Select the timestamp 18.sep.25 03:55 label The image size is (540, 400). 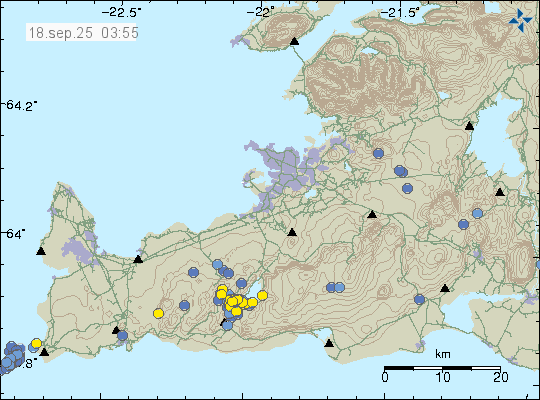(x=82, y=33)
